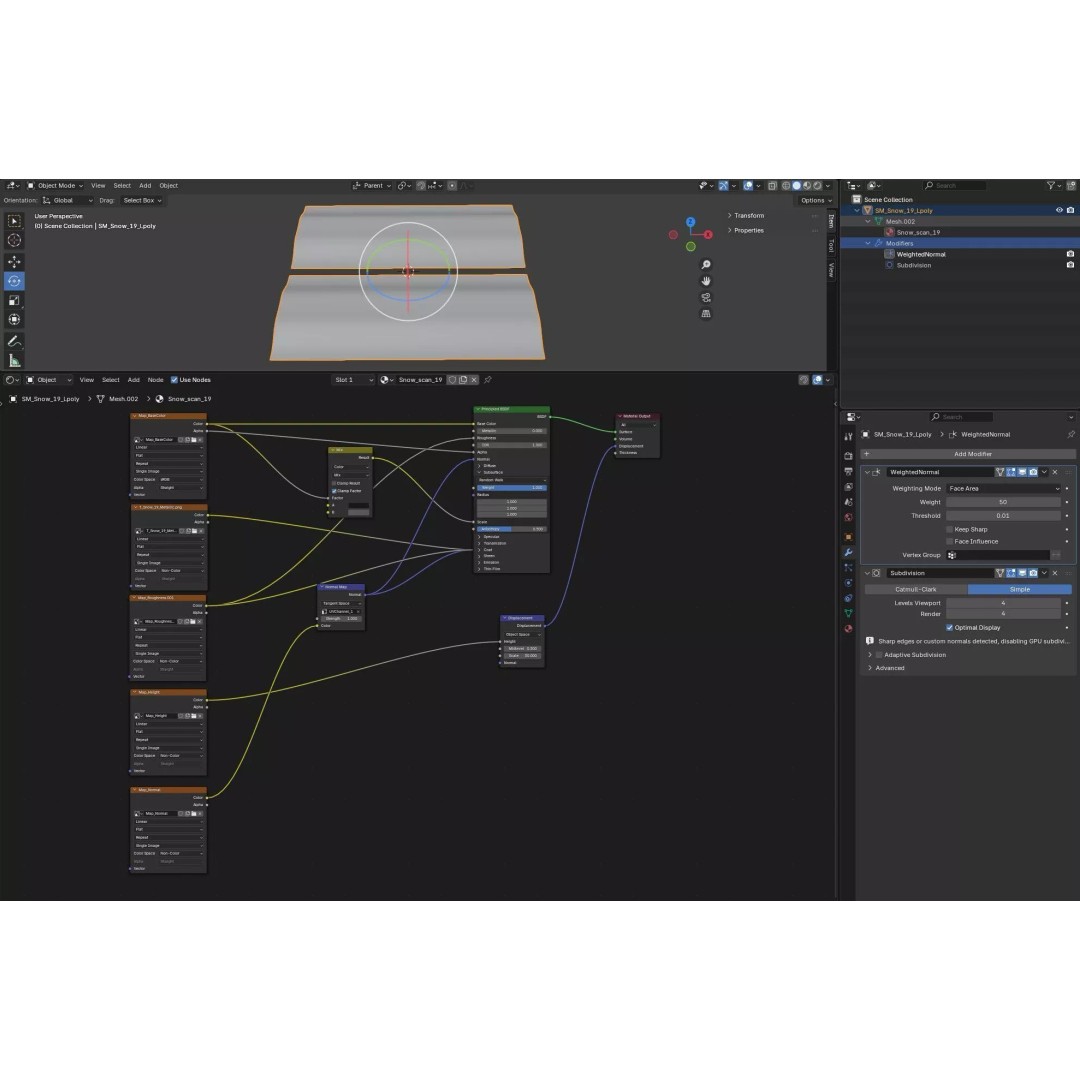Select Snow_scan_19 material in outliner
The image size is (1080, 1080).
tap(918, 232)
